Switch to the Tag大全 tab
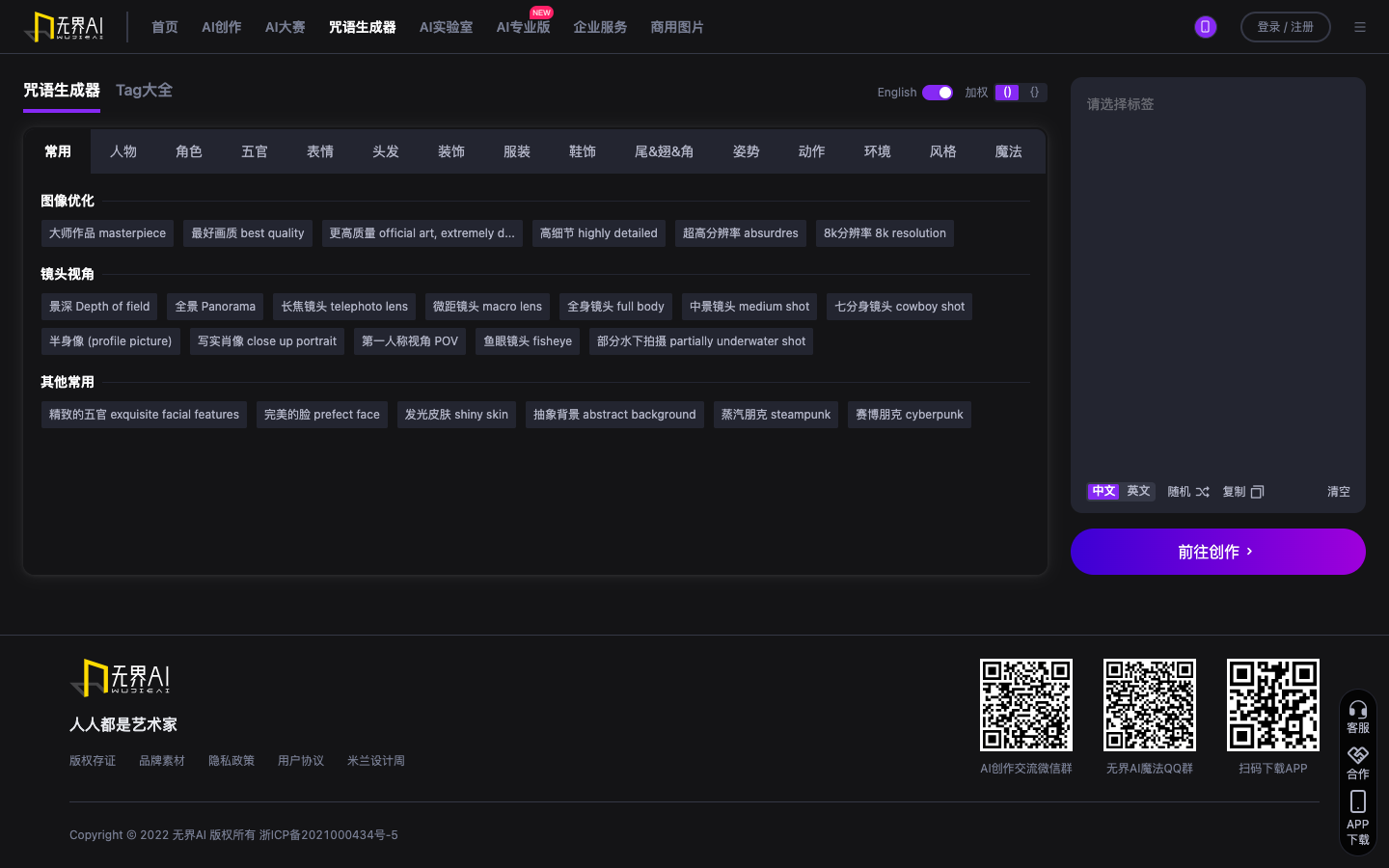 coord(144,91)
